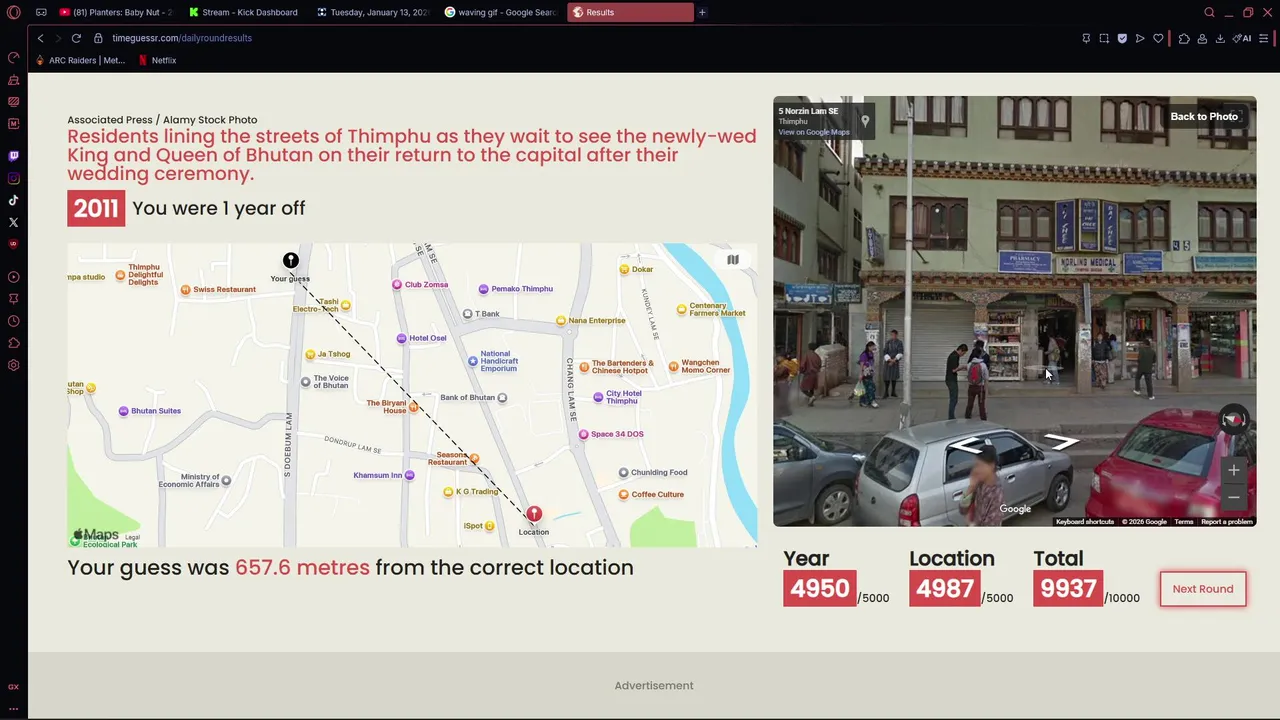Open the Opera GX main menu logo
This screenshot has height=720, width=1280.
(x=13, y=12)
